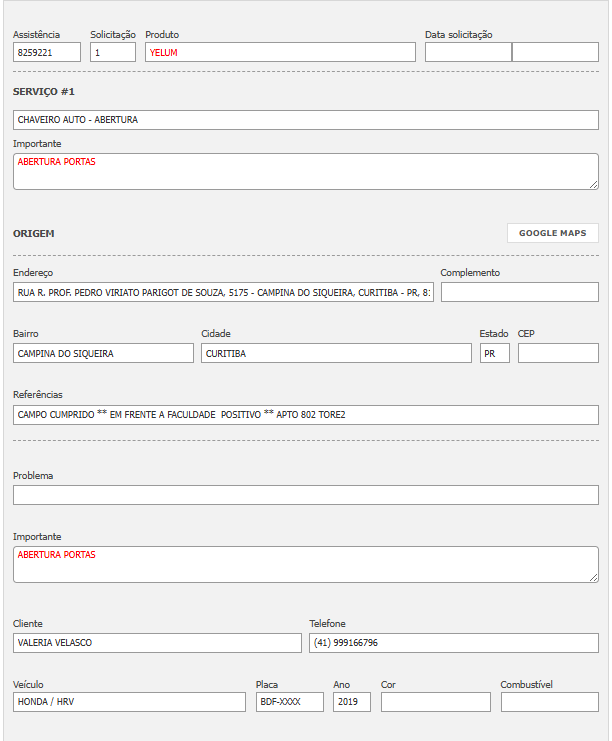Click the Cliente field with Valeria Velasco
Viewport: 612px width, 741px height.
pyautogui.click(x=157, y=642)
